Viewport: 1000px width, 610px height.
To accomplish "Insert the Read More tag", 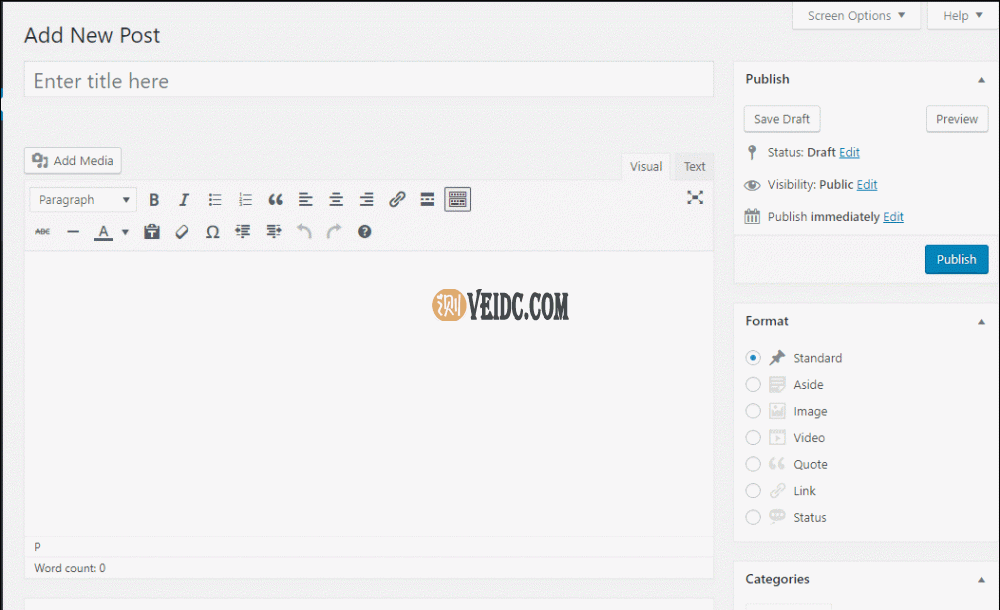I will point(427,200).
